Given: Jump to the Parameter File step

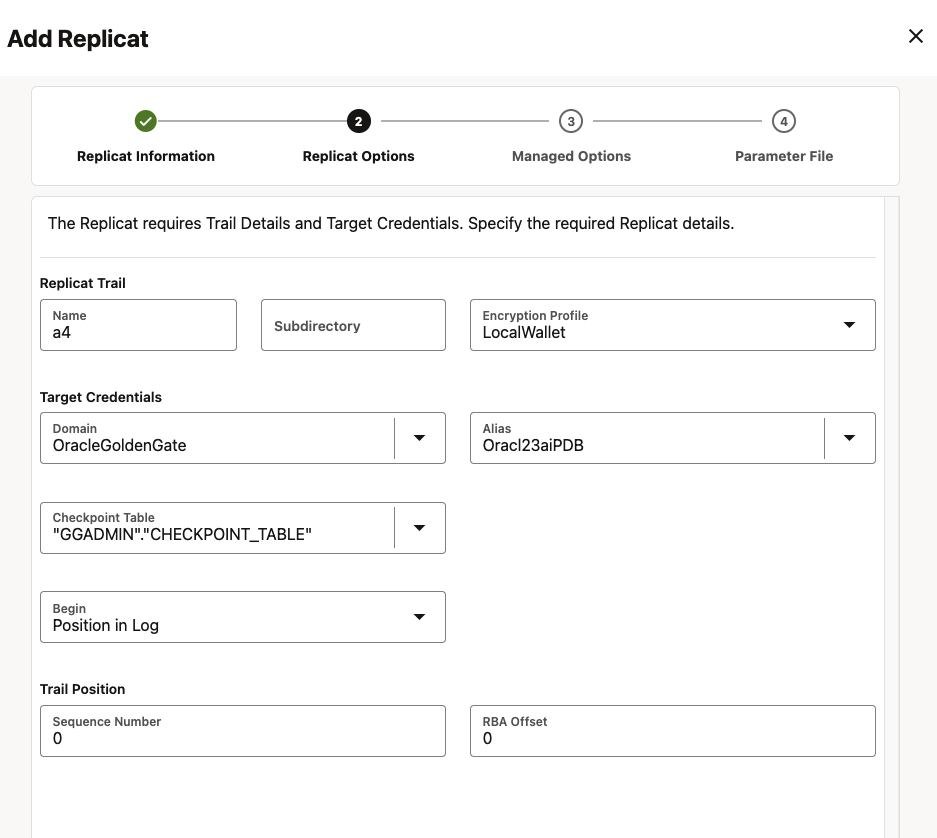Looking at the screenshot, I should click(784, 156).
